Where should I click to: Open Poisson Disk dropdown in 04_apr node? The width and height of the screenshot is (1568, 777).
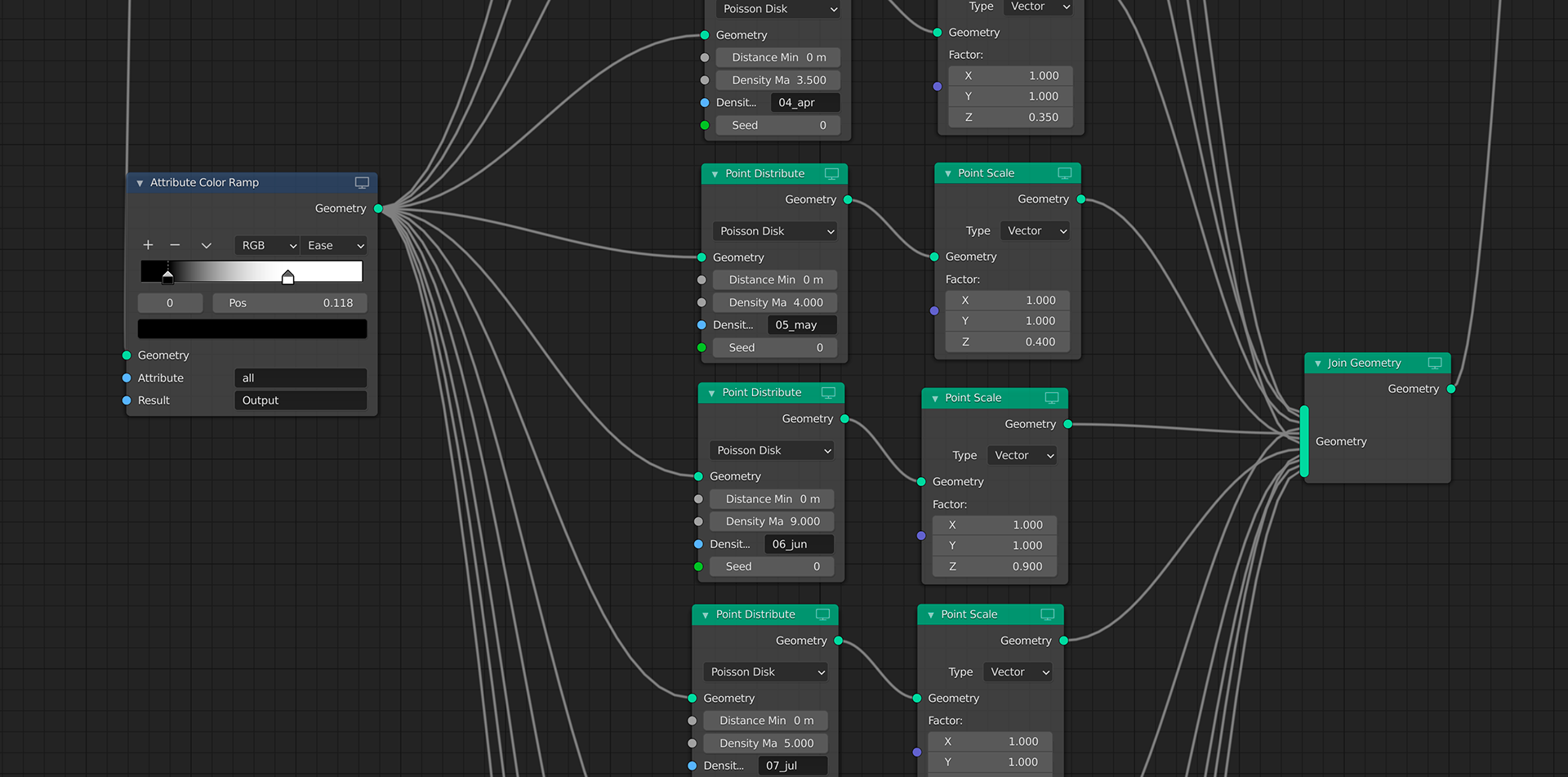778,9
